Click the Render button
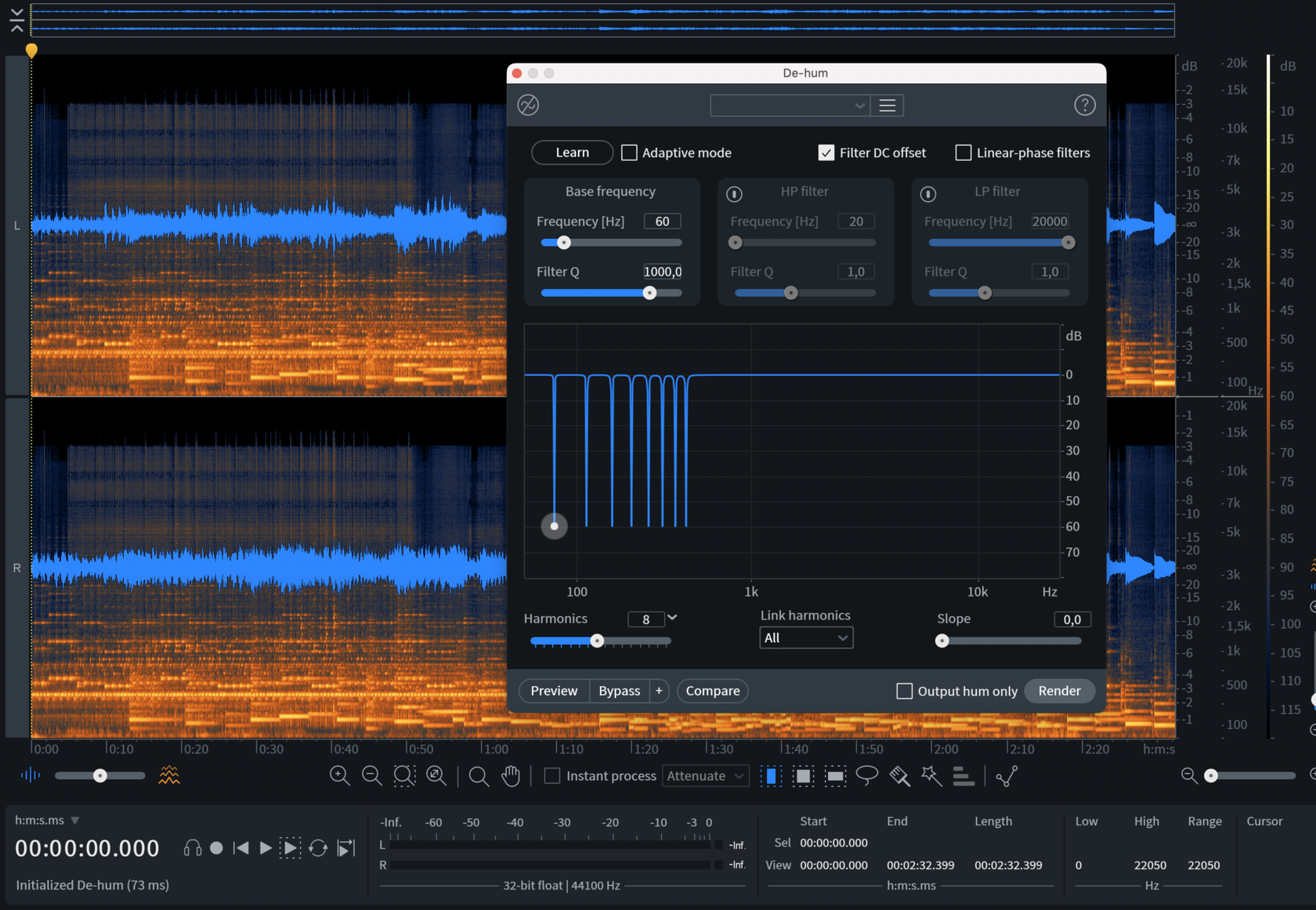Image resolution: width=1316 pixels, height=910 pixels. point(1059,691)
